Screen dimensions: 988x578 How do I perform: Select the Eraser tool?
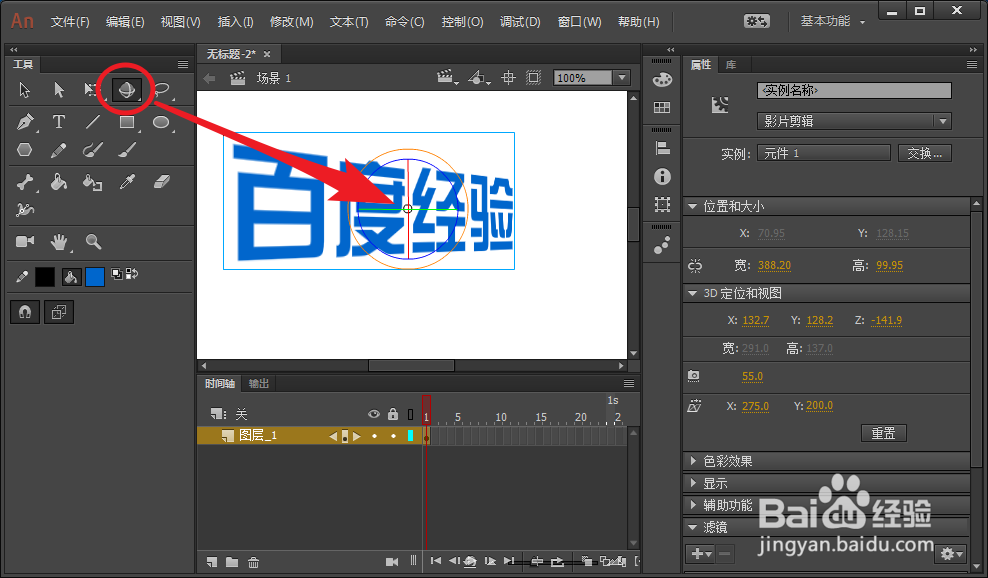pos(162,182)
